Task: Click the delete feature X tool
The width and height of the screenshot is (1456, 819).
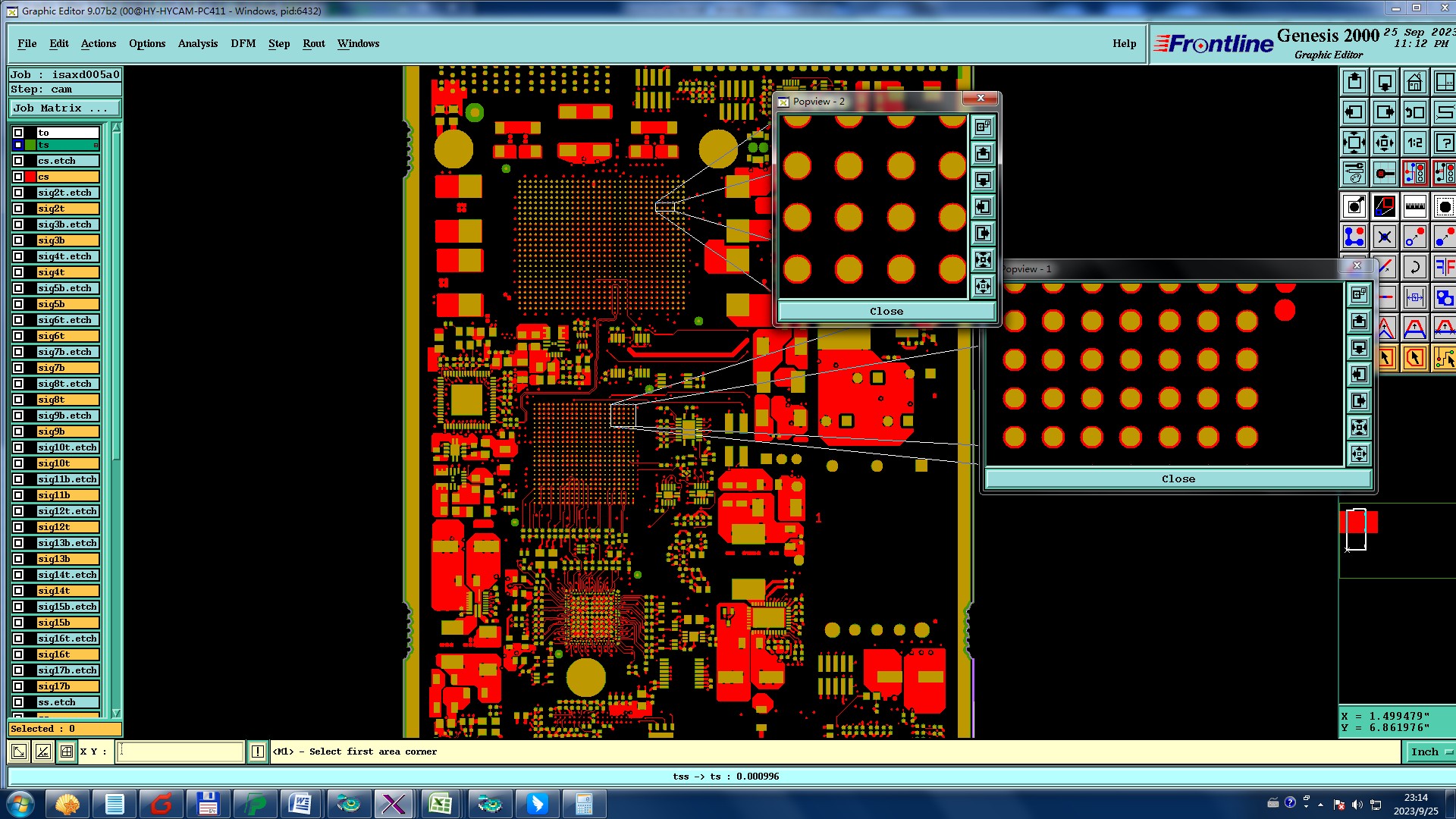Action: coord(1384,237)
